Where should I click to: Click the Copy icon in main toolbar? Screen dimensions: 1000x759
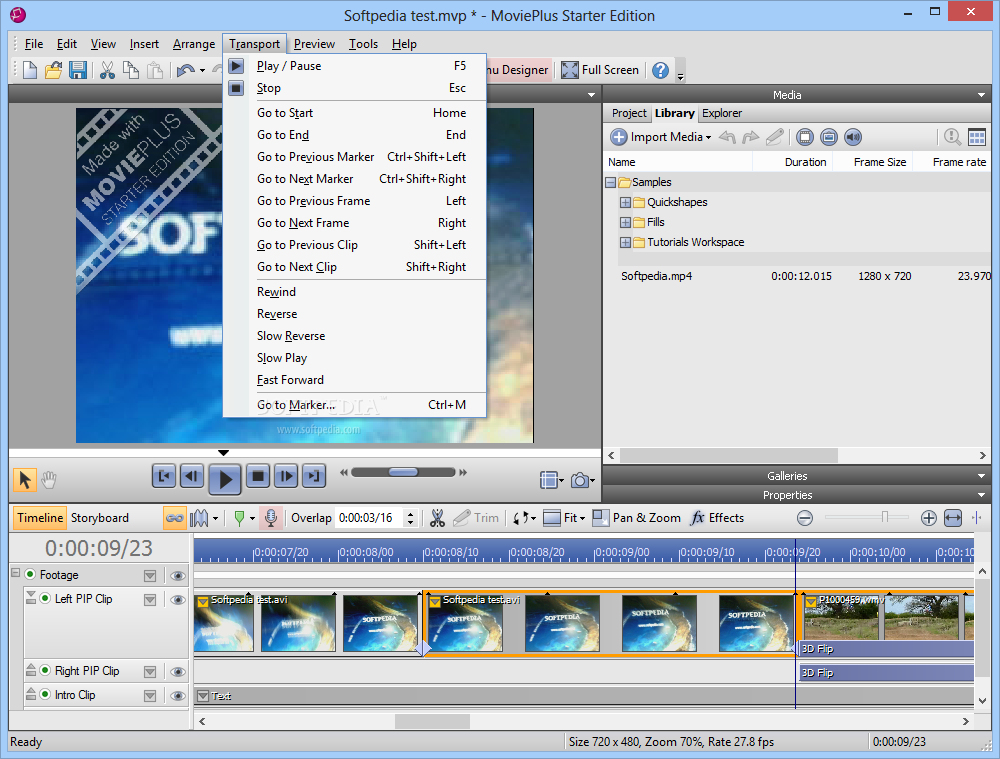click(x=131, y=70)
